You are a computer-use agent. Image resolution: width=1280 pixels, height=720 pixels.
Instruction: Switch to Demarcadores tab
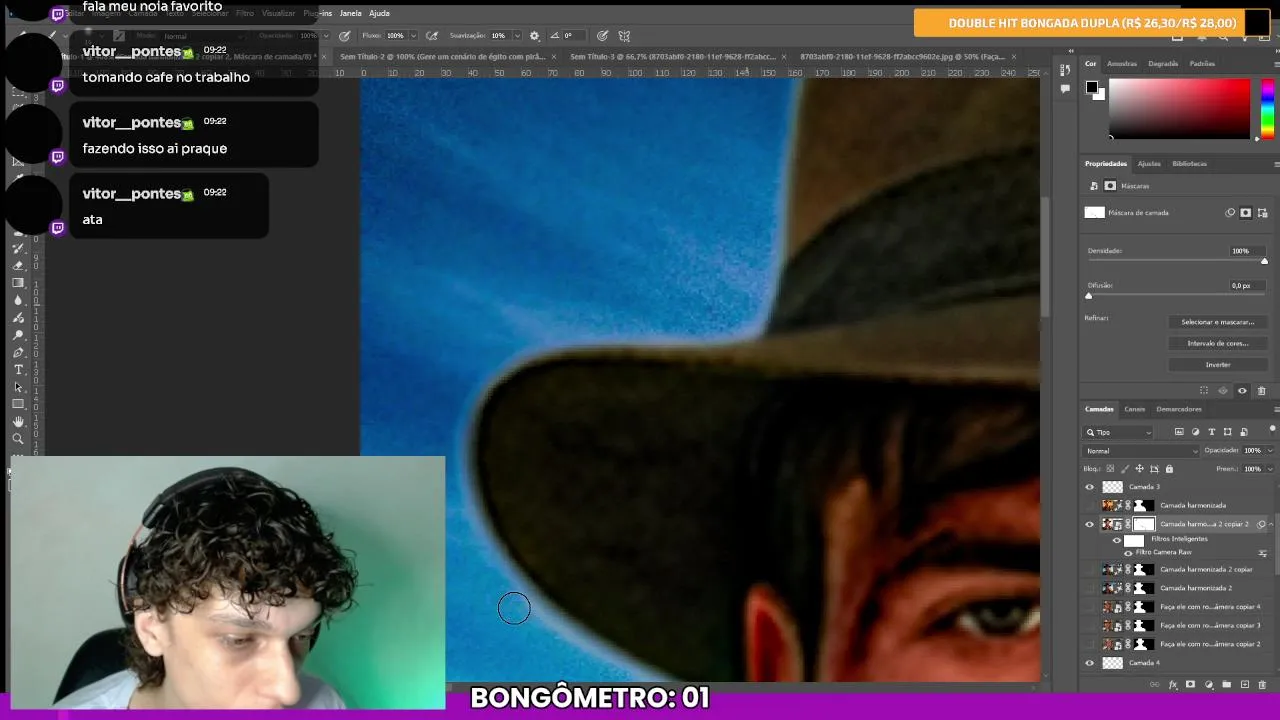click(x=1179, y=409)
